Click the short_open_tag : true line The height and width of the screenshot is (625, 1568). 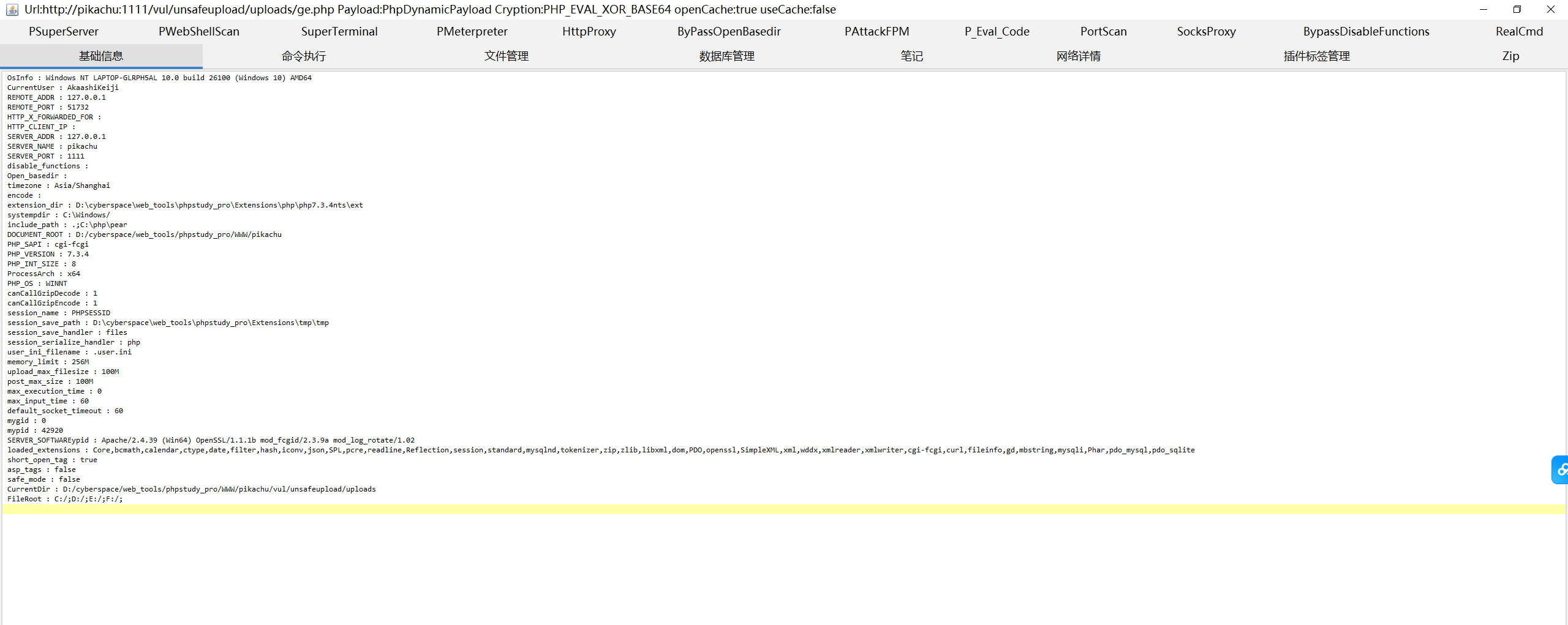(52, 460)
